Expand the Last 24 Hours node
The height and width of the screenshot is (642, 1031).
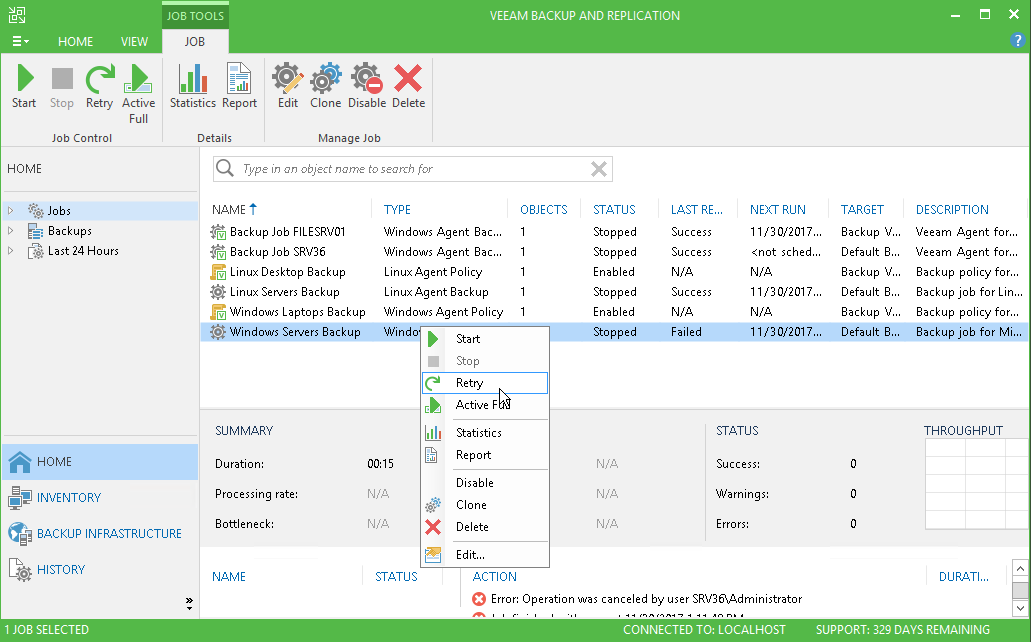[11, 251]
